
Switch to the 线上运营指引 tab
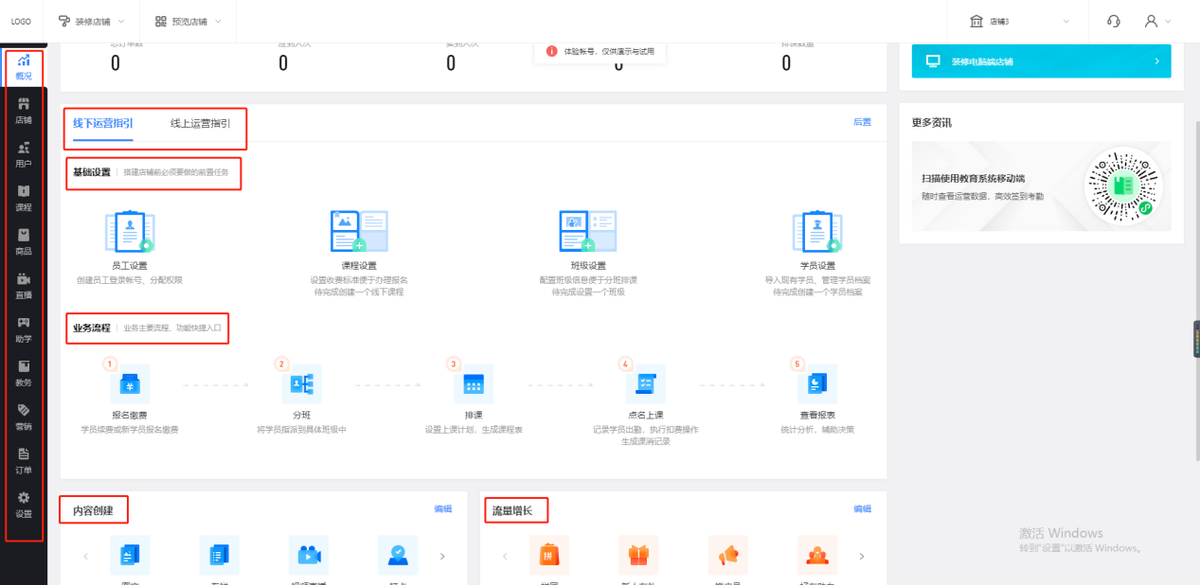(x=200, y=124)
